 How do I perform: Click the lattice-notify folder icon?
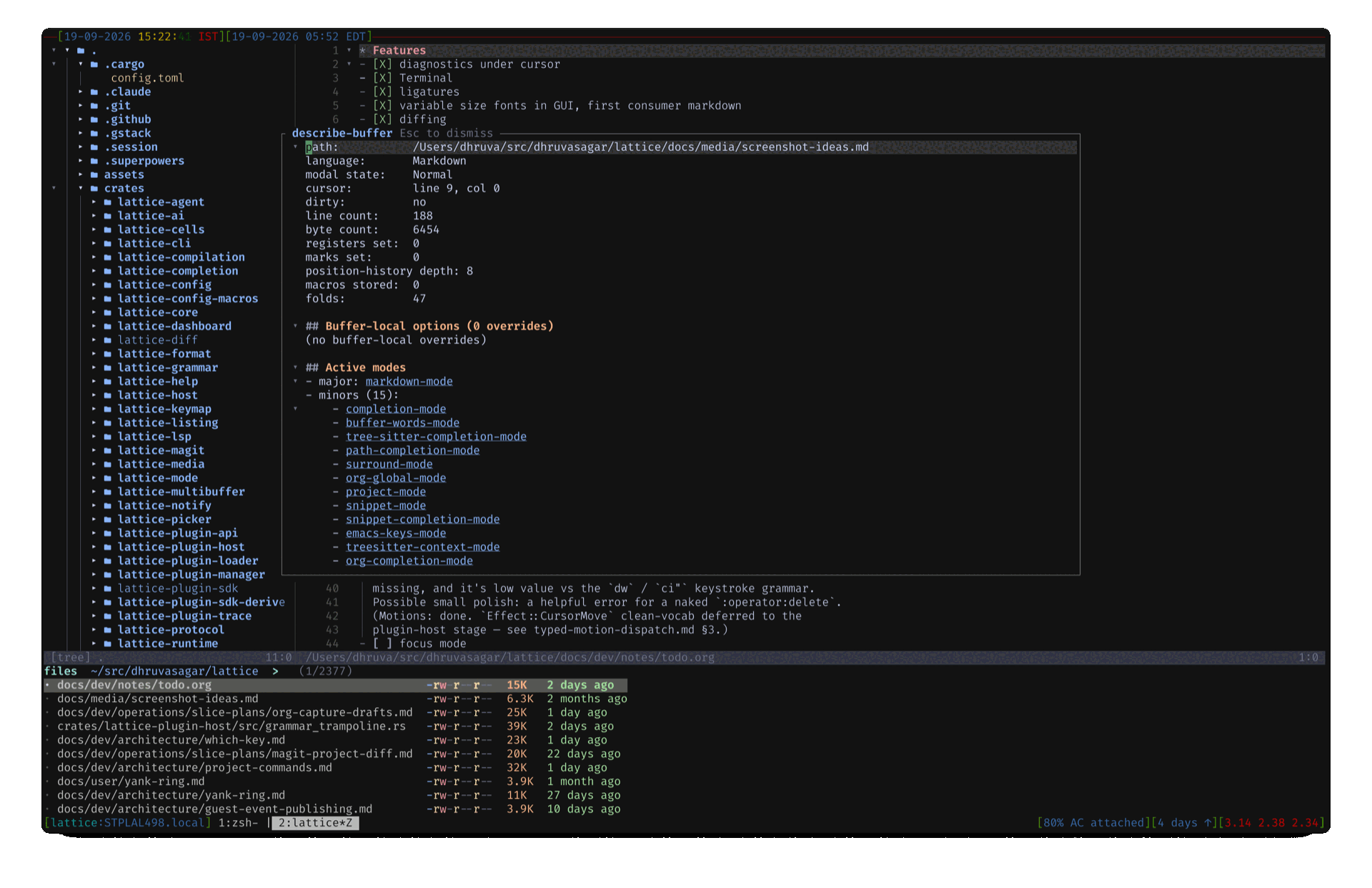[108, 505]
